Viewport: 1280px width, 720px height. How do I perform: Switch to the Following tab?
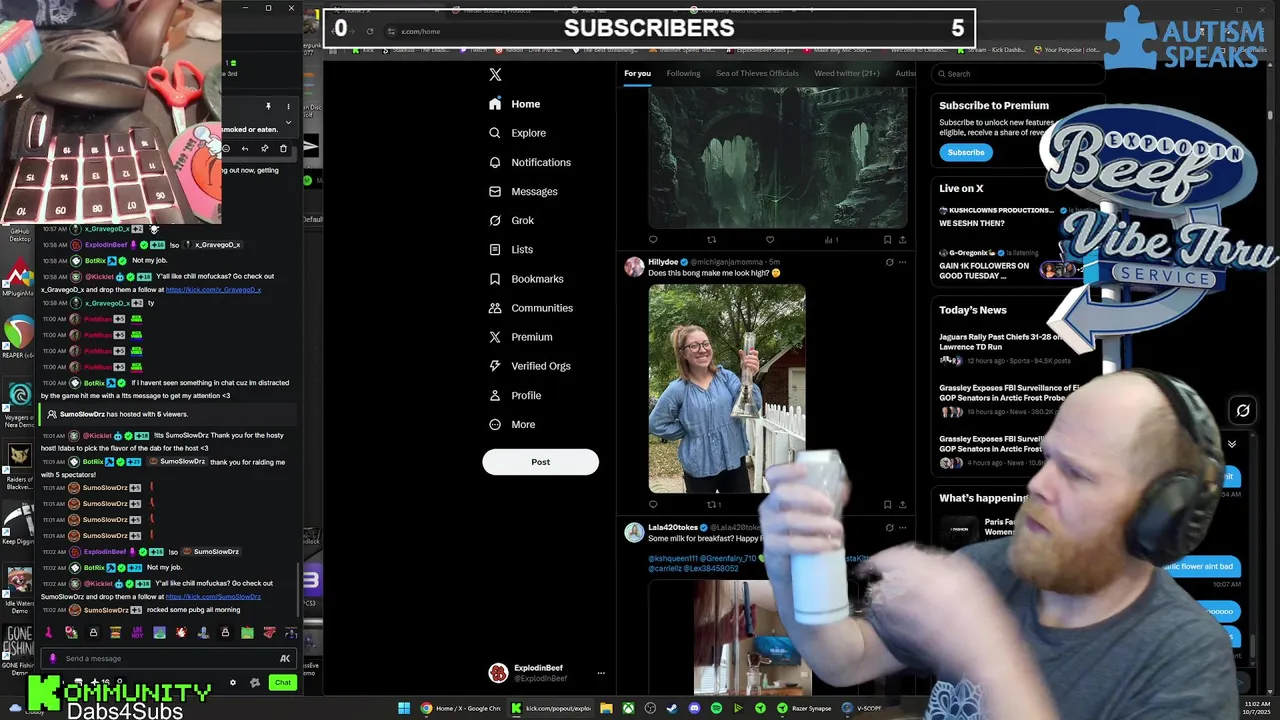point(683,73)
